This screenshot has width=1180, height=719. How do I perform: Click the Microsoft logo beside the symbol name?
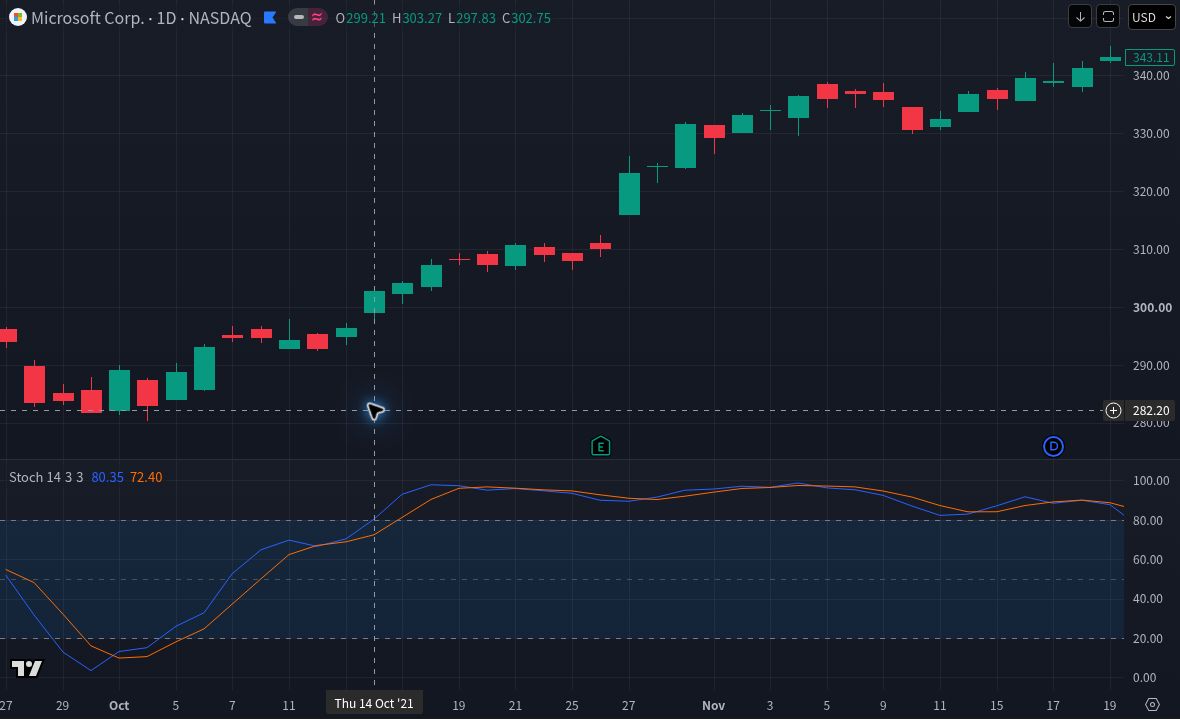[x=17, y=17]
